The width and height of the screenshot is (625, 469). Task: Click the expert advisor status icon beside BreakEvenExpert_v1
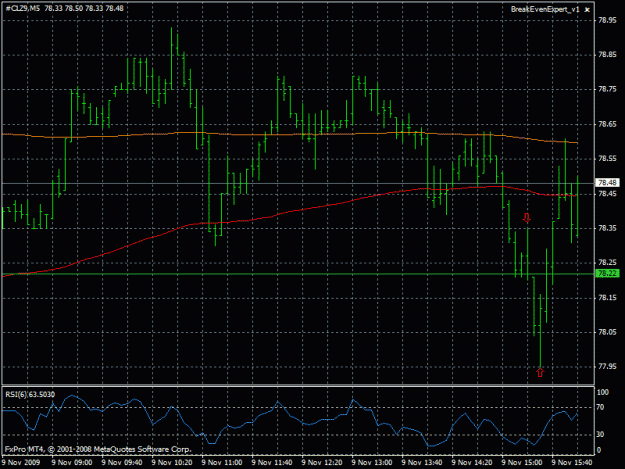(x=587, y=10)
